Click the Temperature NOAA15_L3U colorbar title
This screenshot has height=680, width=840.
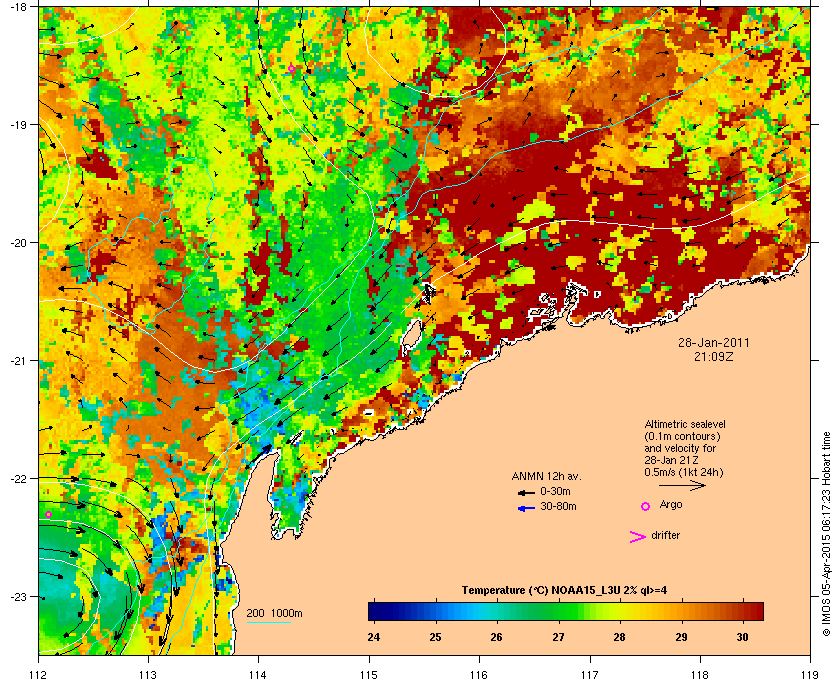click(564, 591)
